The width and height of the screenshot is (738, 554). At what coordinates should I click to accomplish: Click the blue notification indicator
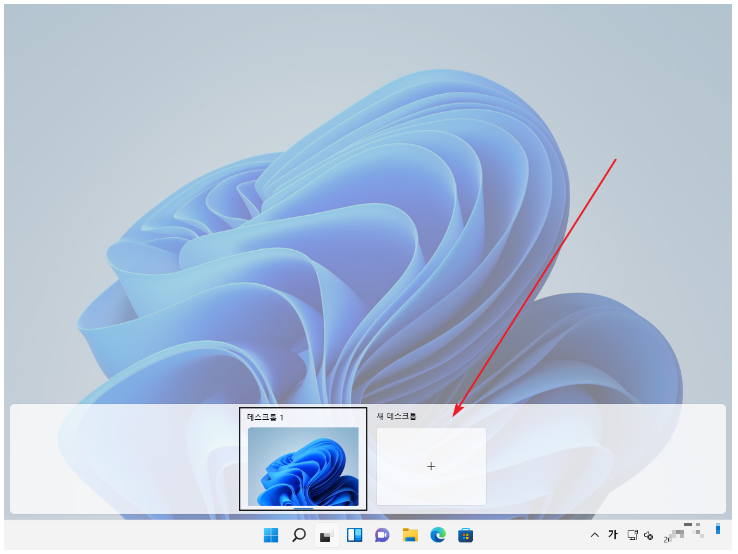point(718,529)
